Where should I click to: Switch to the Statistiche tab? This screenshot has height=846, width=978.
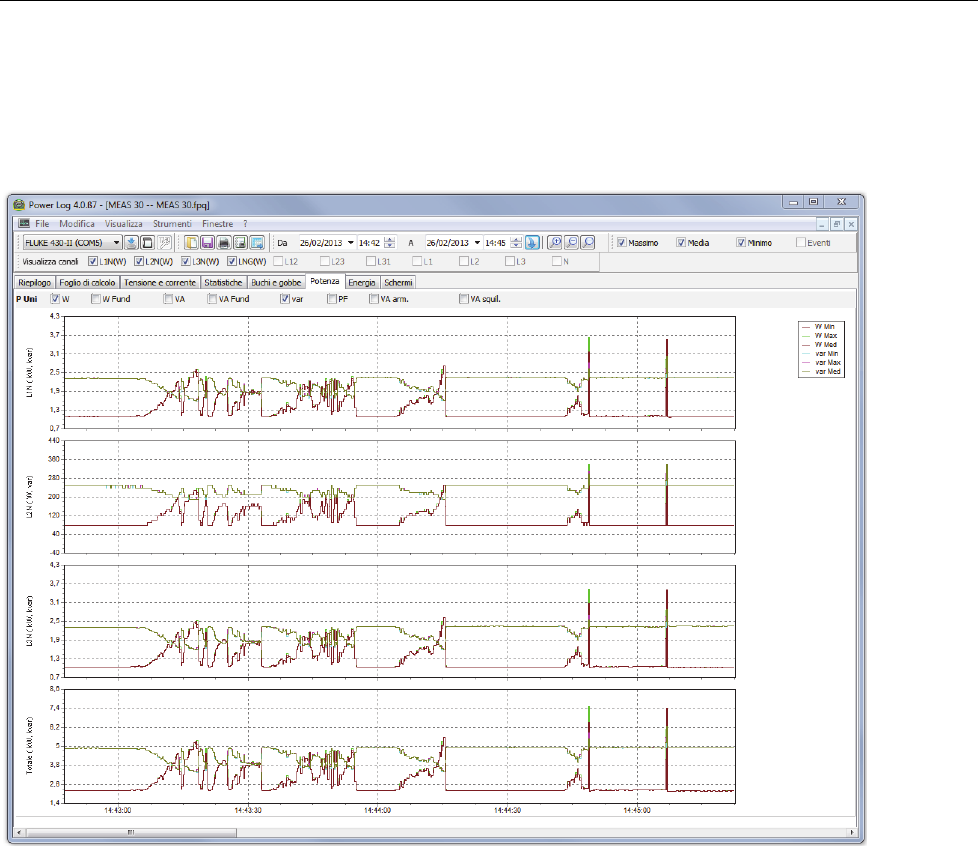coord(224,283)
